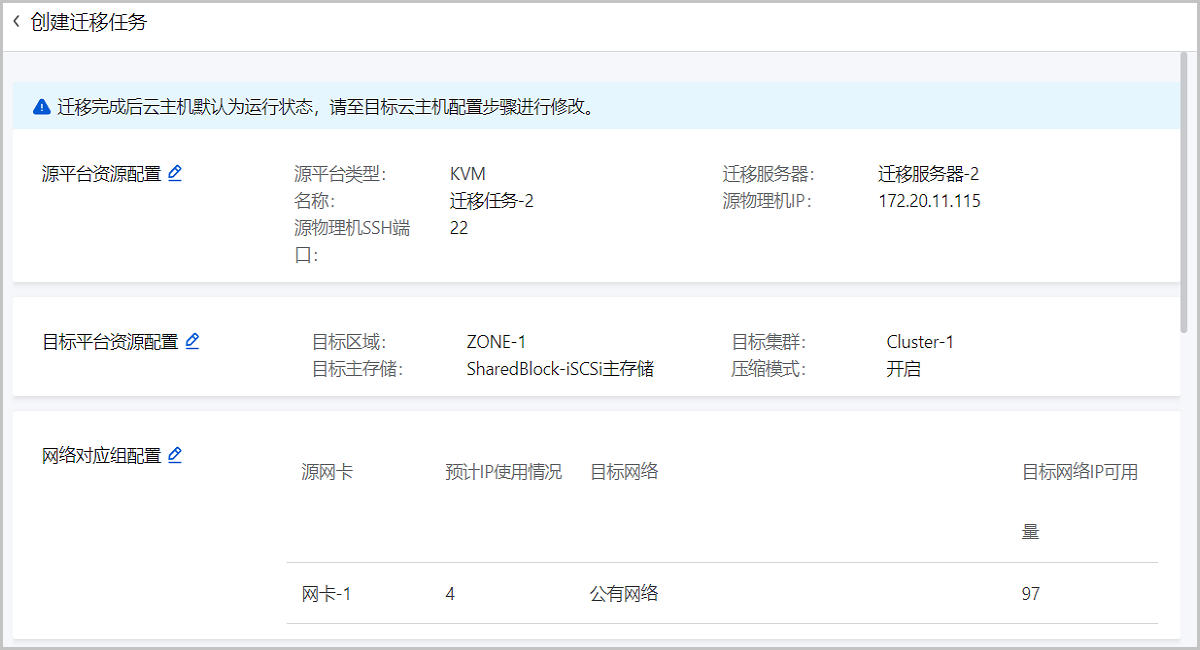Click the 创建迁移任务 page title
1200x650 pixels.
(89, 22)
